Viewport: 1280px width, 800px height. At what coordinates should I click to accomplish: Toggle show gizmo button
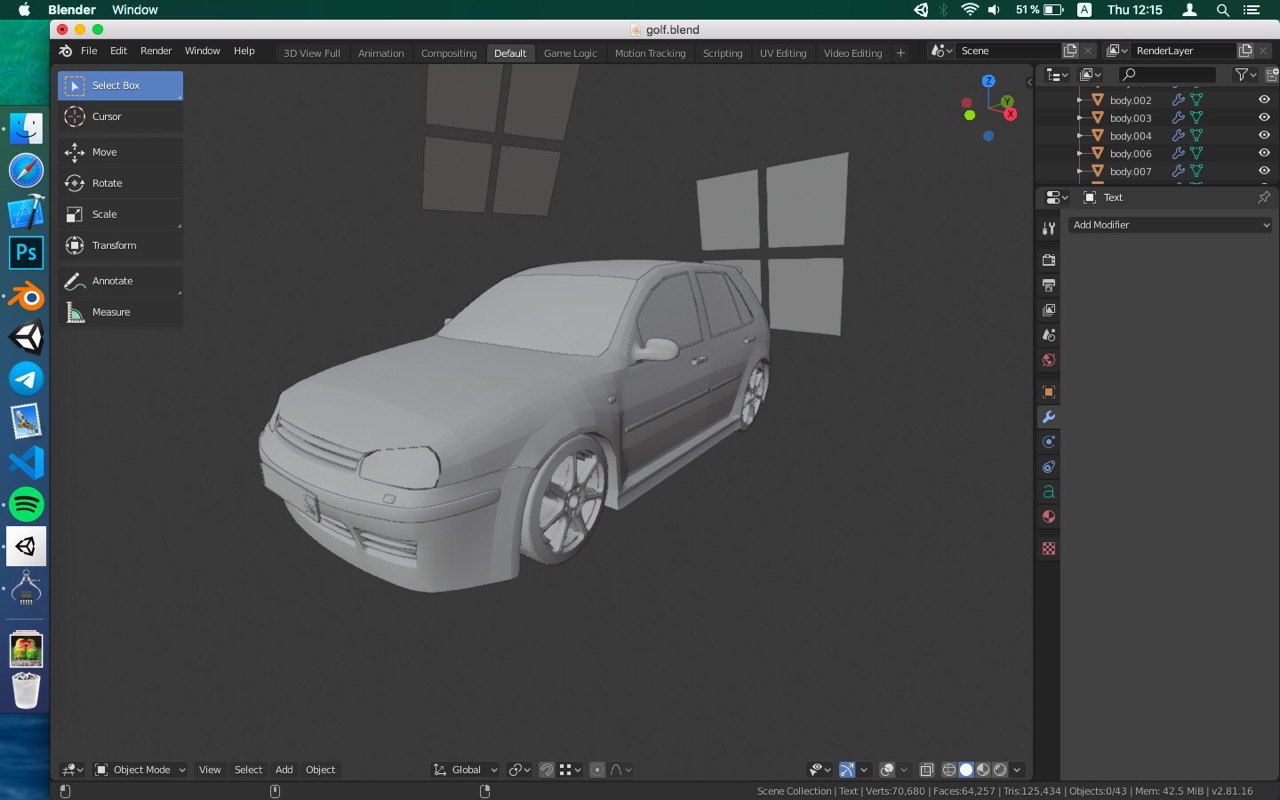click(x=847, y=770)
